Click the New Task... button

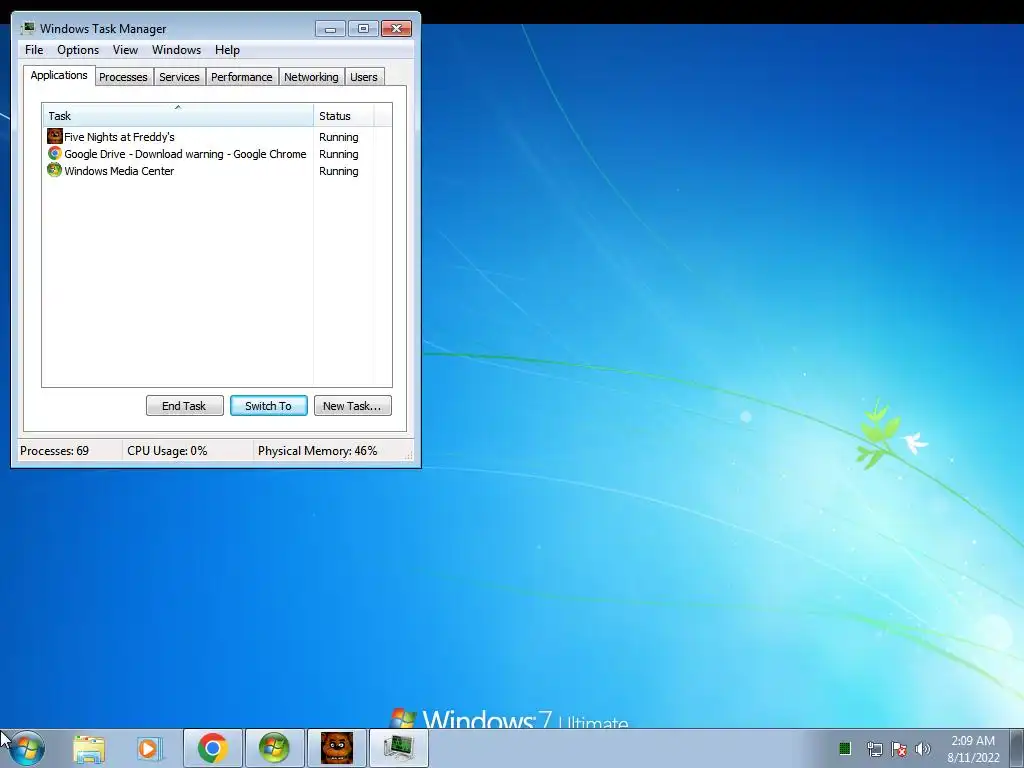pyautogui.click(x=353, y=406)
